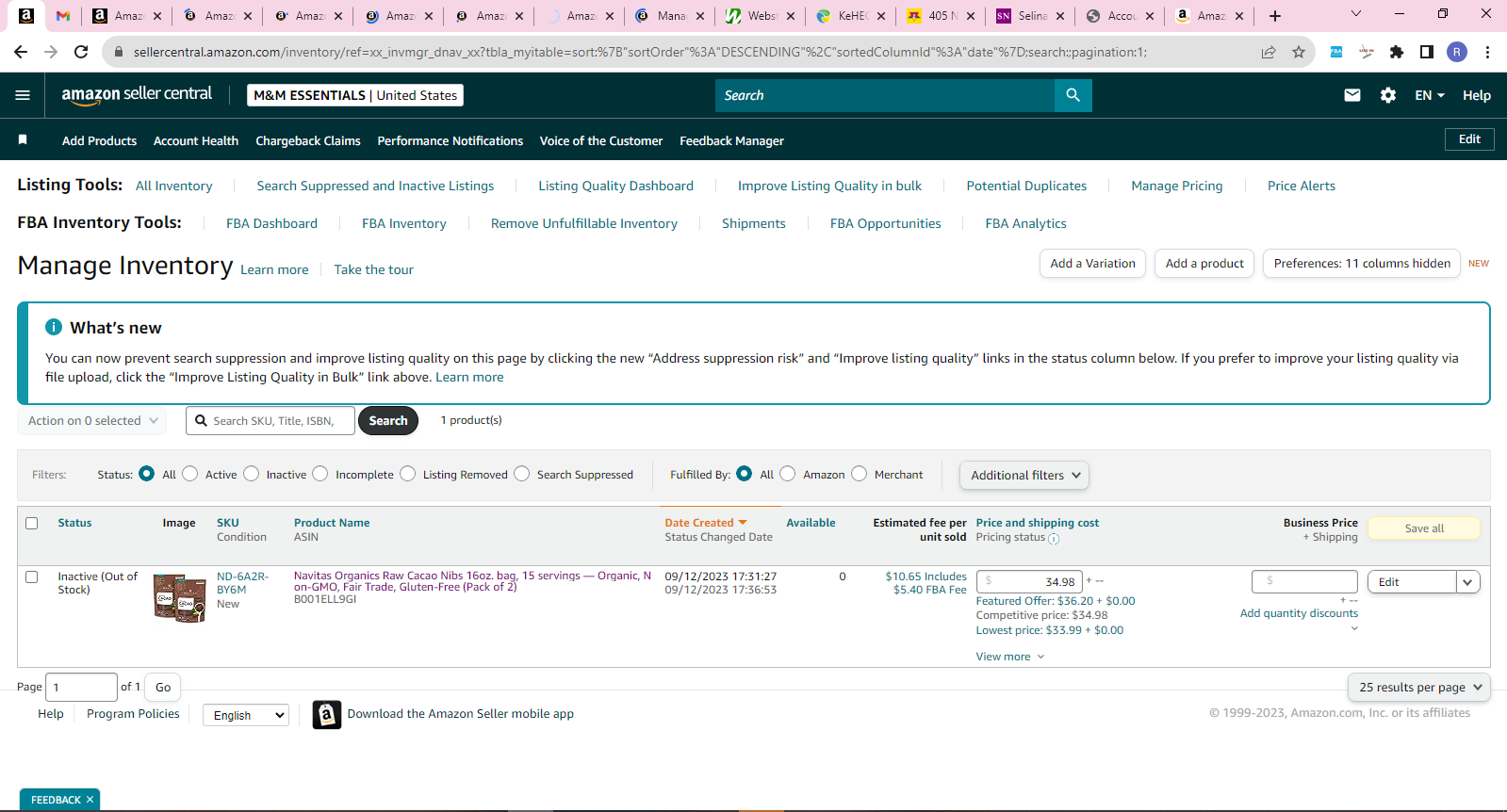The width and height of the screenshot is (1507, 812).
Task: Go back using browser back arrow
Action: 22,52
